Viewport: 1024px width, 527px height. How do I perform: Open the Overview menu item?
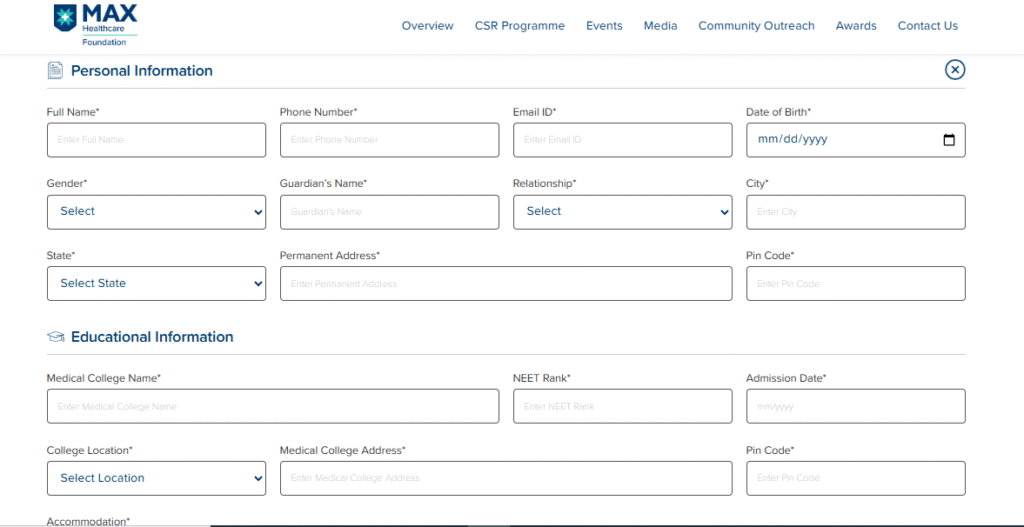pyautogui.click(x=427, y=26)
